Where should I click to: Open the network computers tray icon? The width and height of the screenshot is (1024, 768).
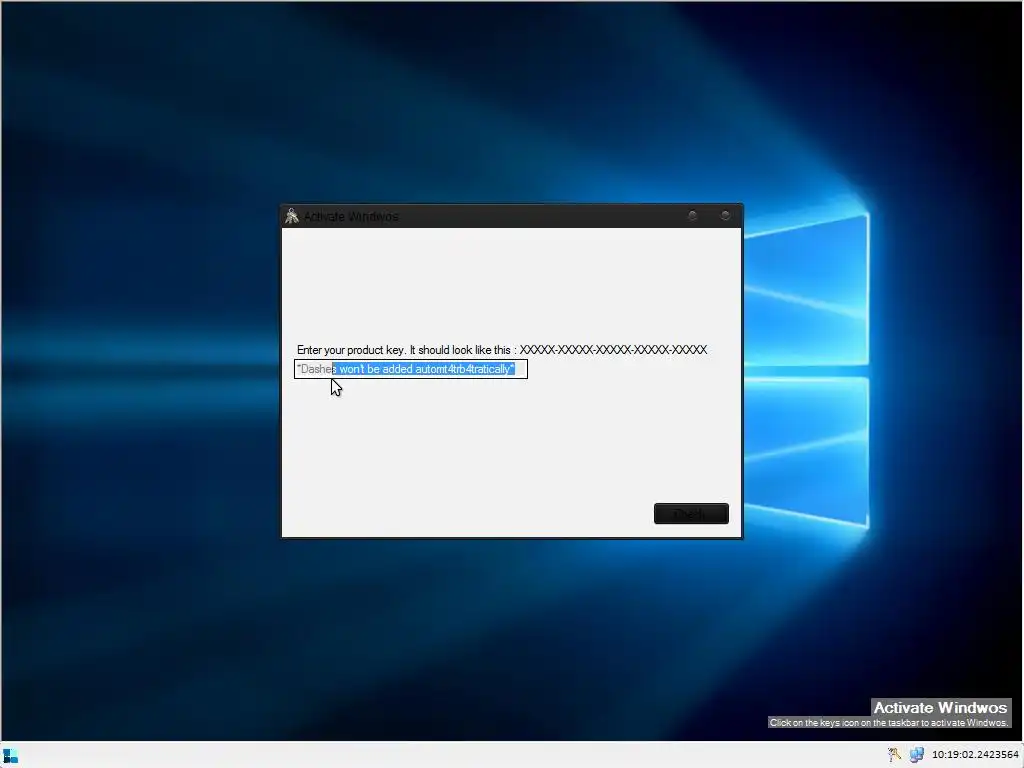point(917,755)
